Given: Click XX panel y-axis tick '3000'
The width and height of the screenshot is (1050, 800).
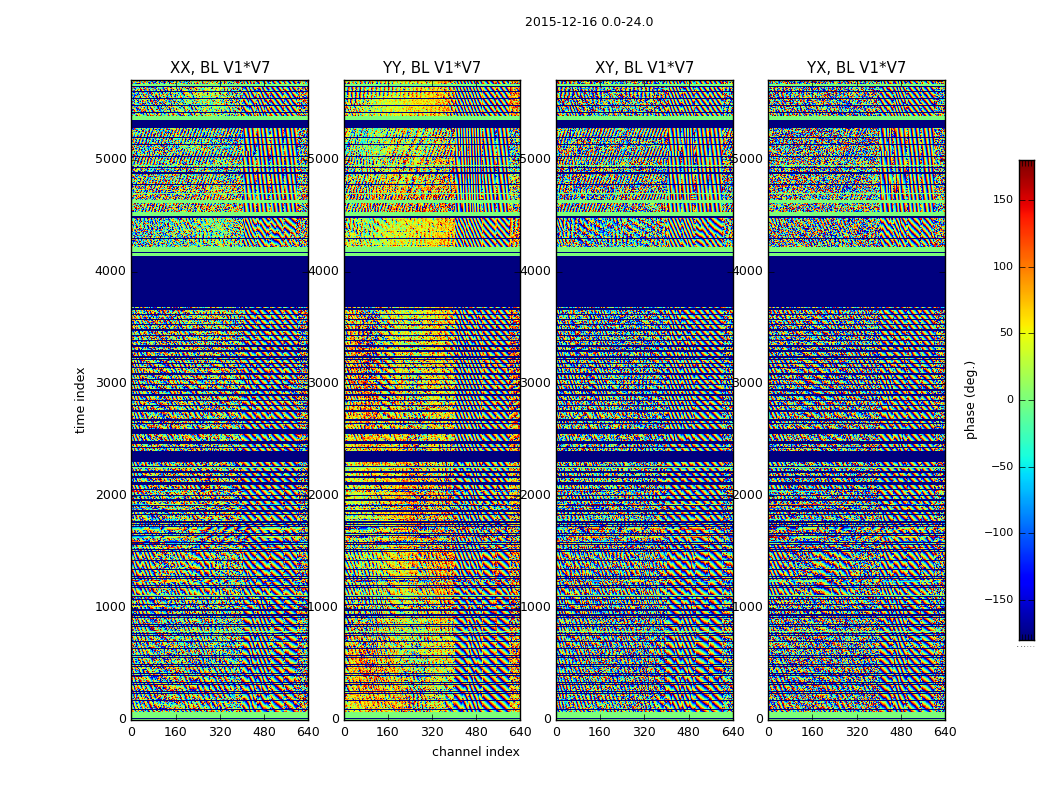Looking at the screenshot, I should tap(111, 383).
